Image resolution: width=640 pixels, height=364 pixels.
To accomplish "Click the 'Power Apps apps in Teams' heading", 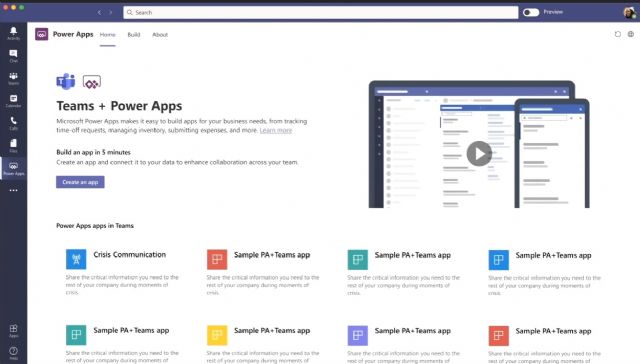I will 95,226.
